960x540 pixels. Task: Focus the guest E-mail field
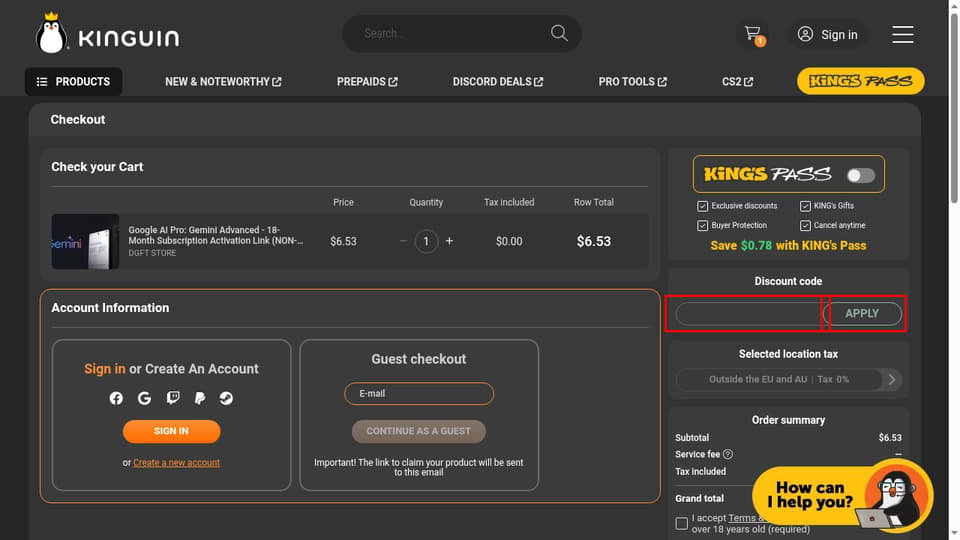(x=419, y=394)
